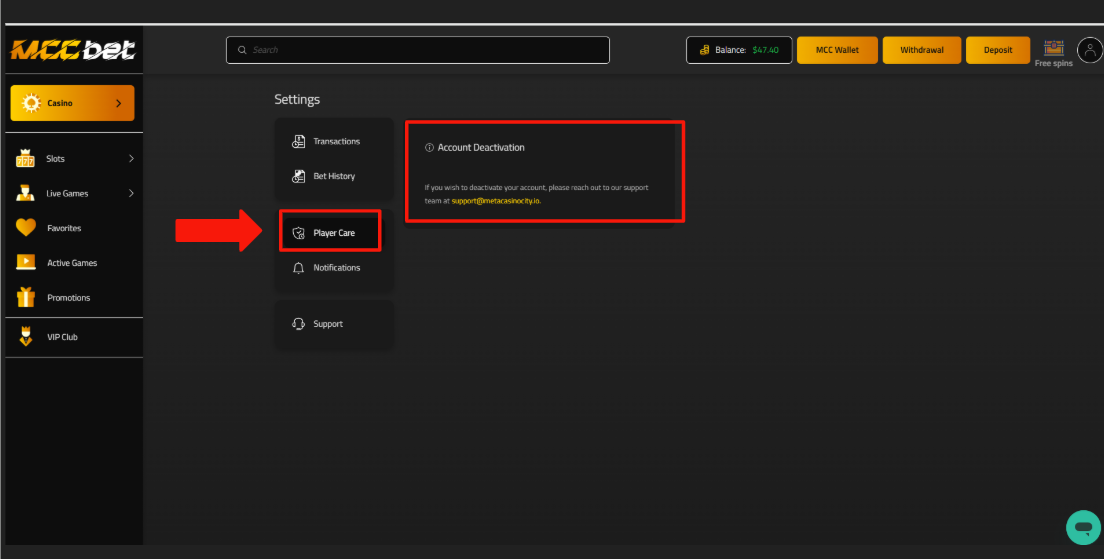Switch to the Bet History tab
This screenshot has height=559, width=1104.
coord(333,177)
